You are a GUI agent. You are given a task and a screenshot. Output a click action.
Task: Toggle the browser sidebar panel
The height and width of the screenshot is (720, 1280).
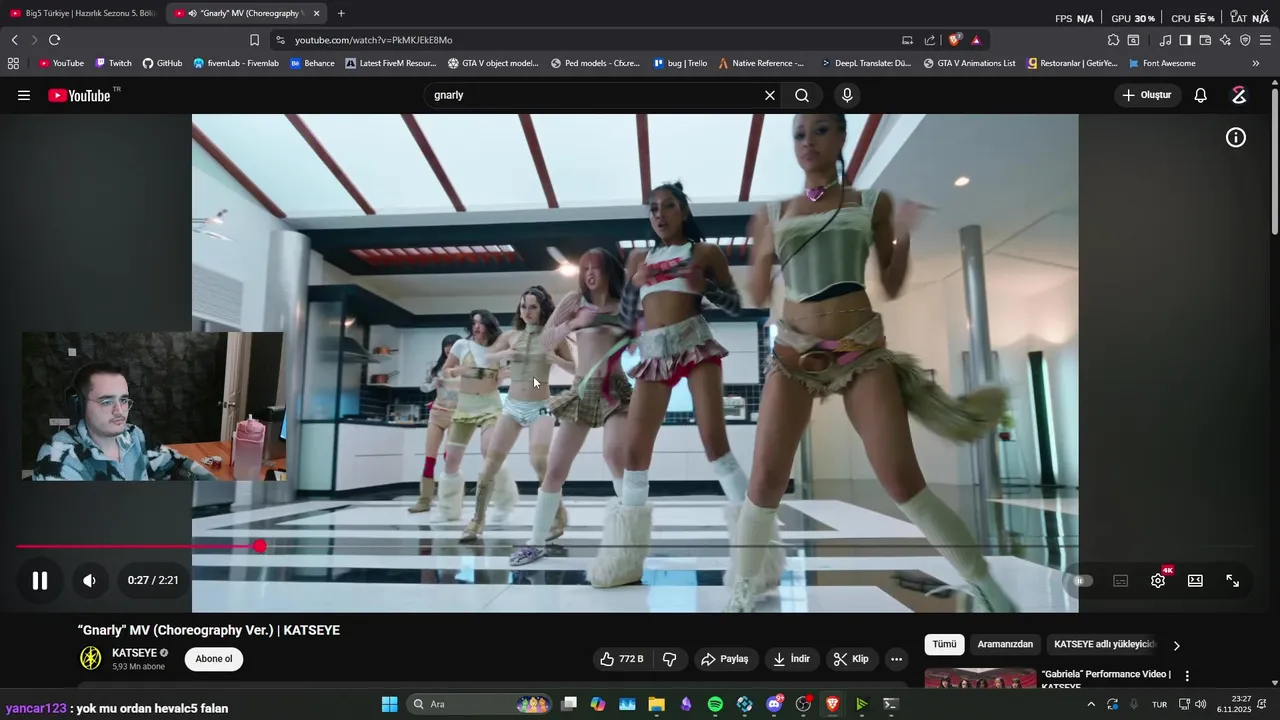[x=1185, y=40]
